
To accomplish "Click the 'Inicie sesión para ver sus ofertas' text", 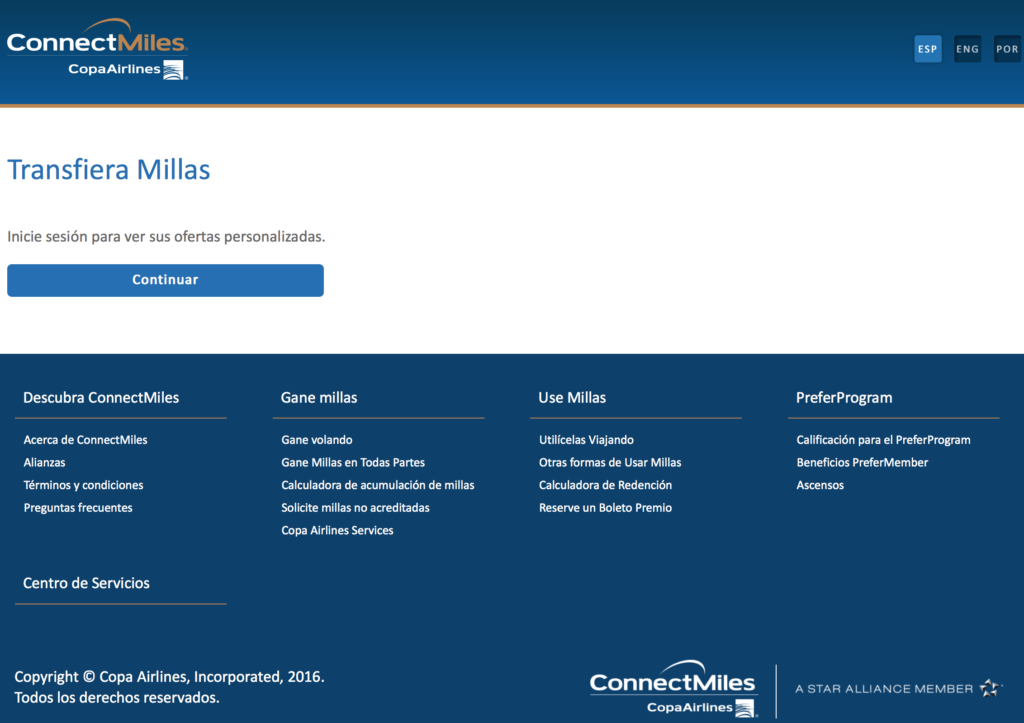I will (x=166, y=236).
